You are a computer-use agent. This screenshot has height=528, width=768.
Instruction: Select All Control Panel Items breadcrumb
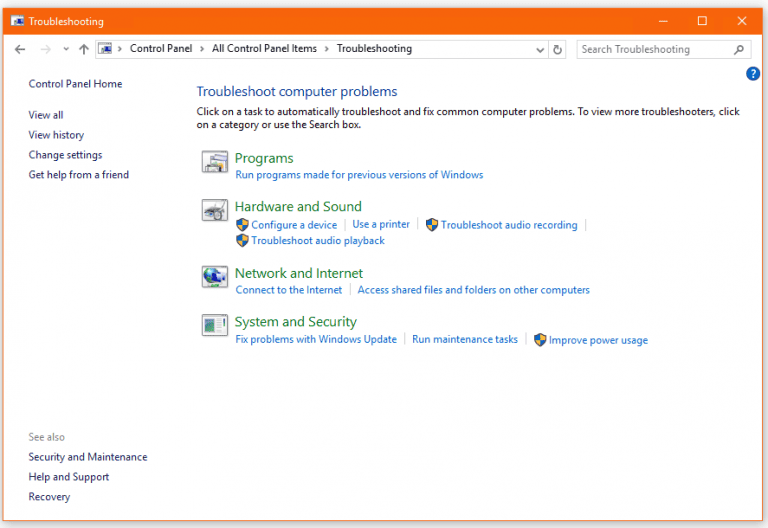(x=264, y=49)
